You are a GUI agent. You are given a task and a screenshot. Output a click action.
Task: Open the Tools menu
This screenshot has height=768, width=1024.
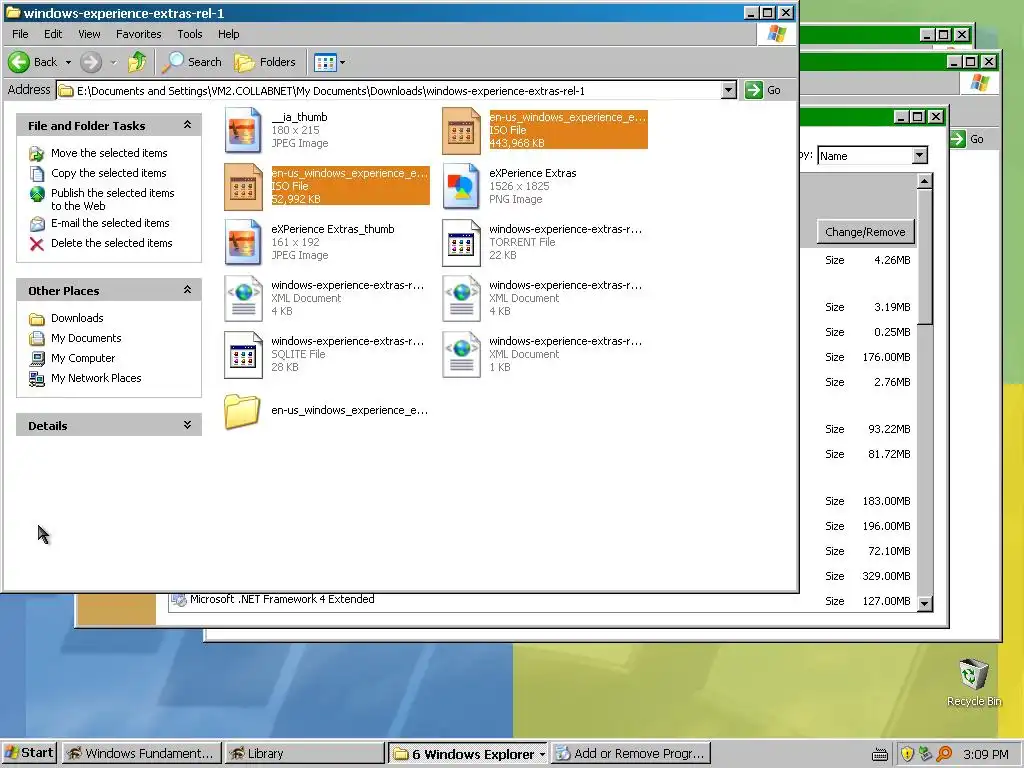point(190,34)
